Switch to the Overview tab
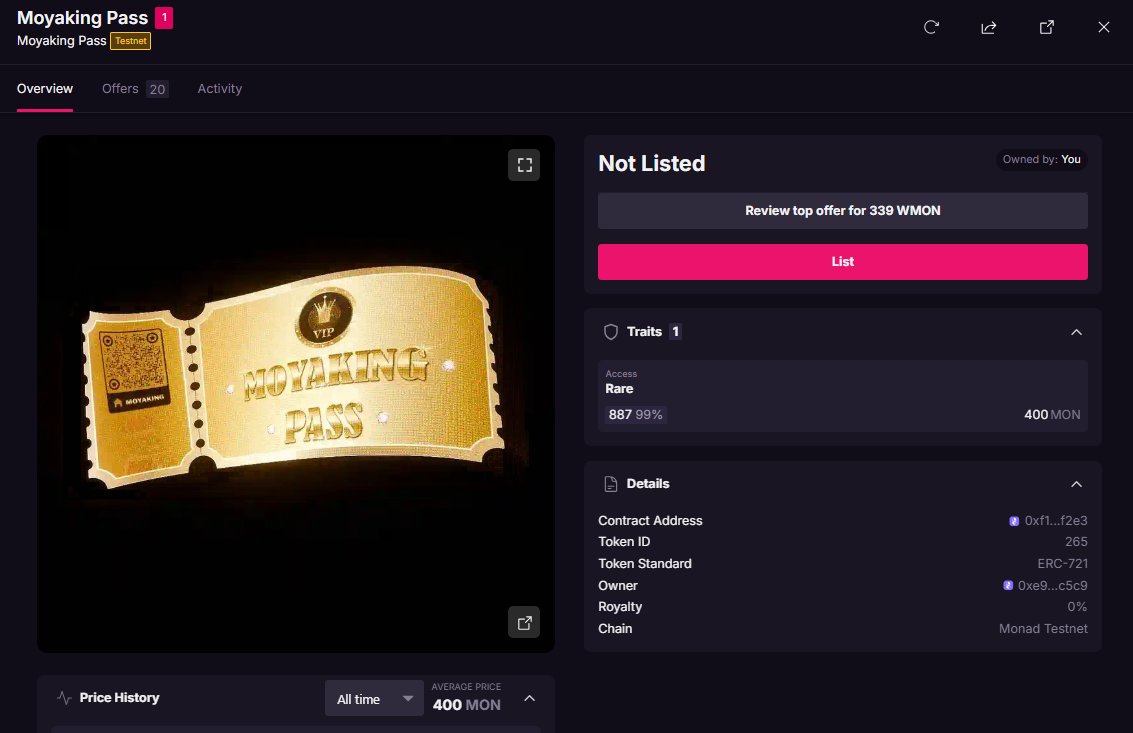This screenshot has height=733, width=1133. coord(45,89)
